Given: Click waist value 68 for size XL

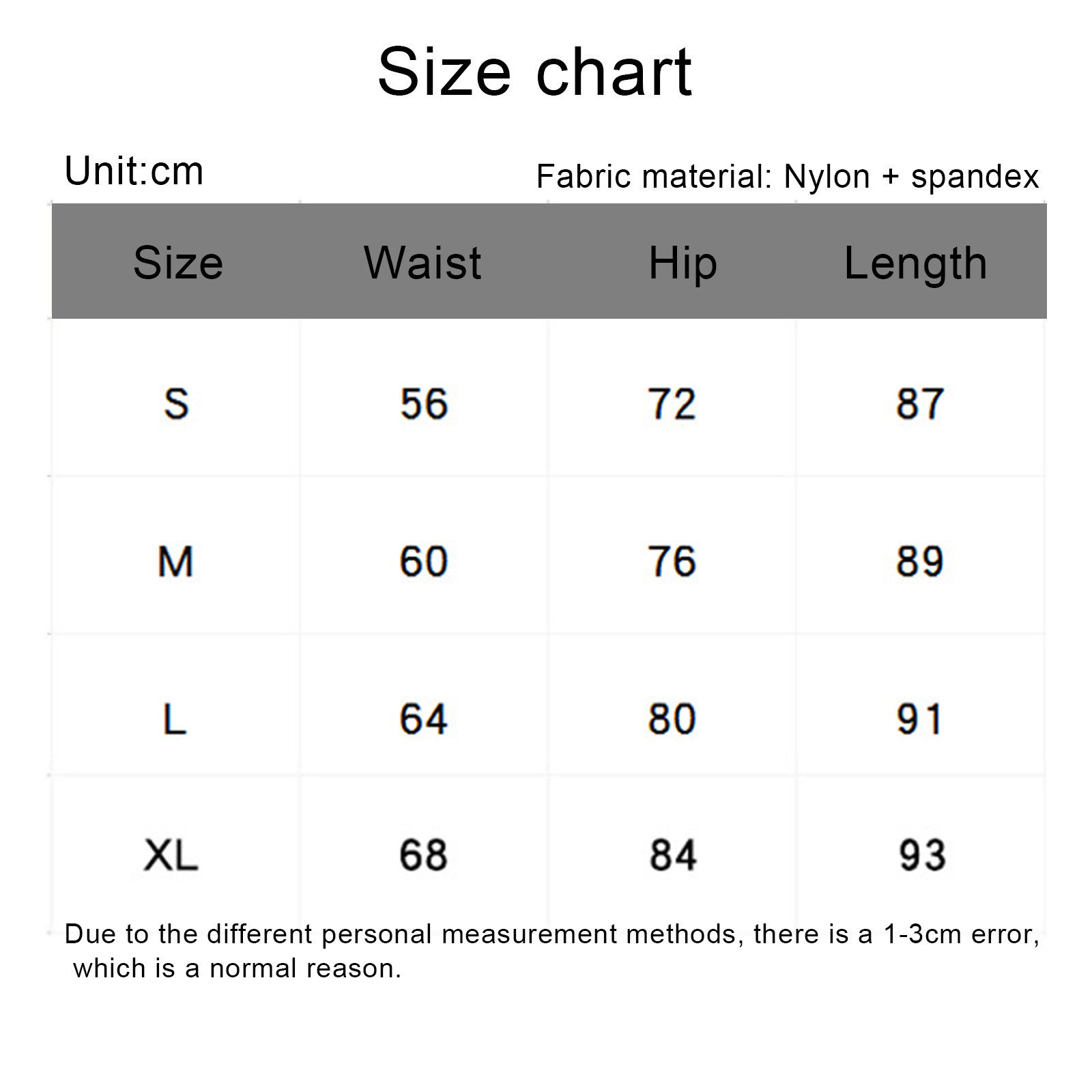Looking at the screenshot, I should click(x=424, y=854).
